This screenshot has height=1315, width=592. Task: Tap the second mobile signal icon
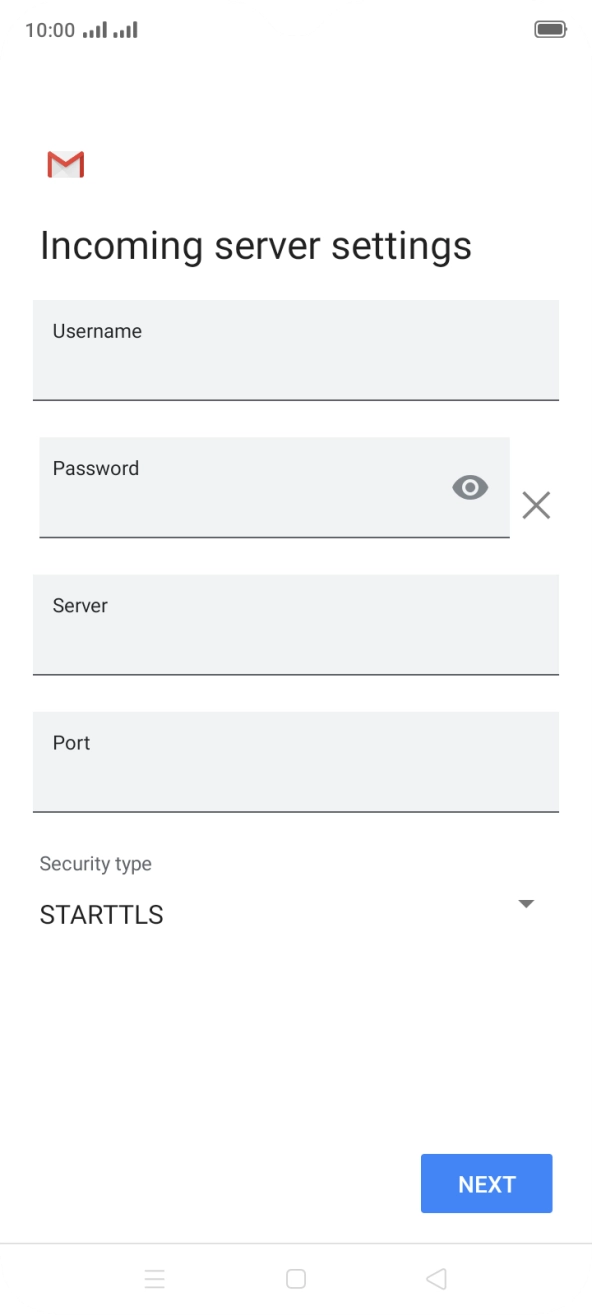pyautogui.click(x=125, y=29)
